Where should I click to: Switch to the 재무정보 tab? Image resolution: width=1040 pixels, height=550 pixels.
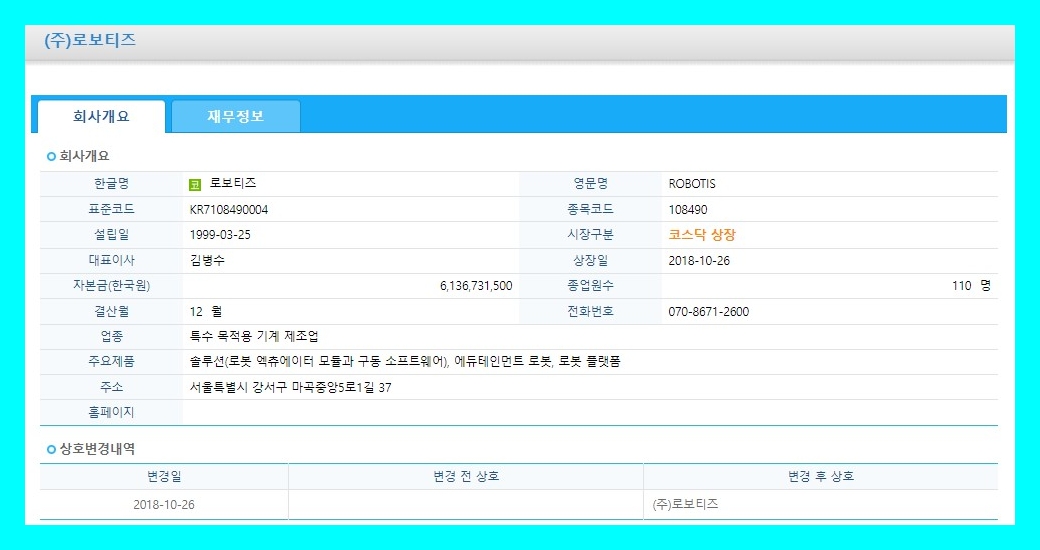pos(235,117)
